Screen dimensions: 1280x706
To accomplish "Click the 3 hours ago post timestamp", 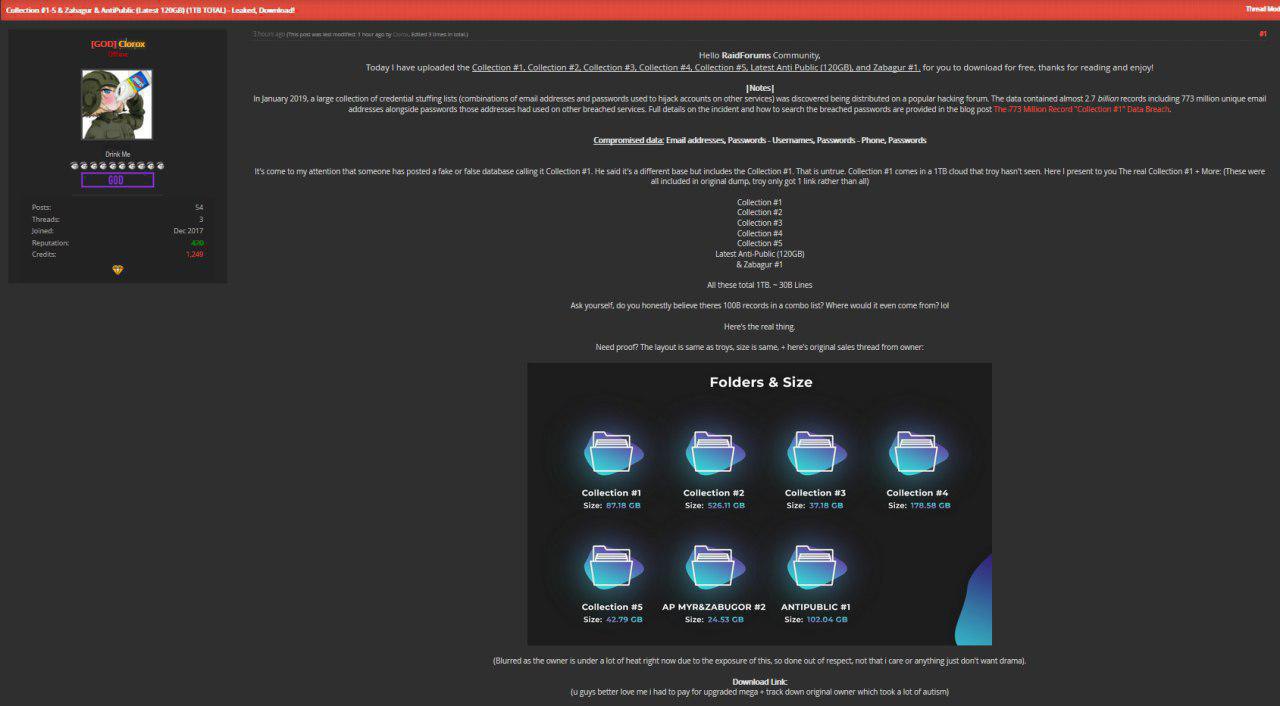I will click(269, 34).
